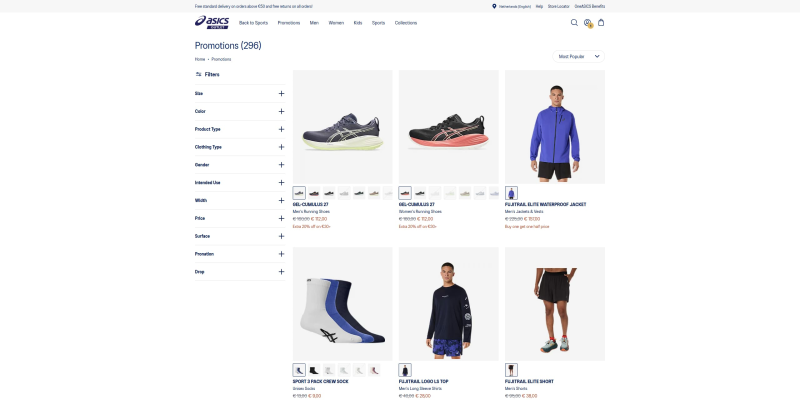
Task: Click FUJITRAIL ELITE SHORT title
Action: point(530,382)
